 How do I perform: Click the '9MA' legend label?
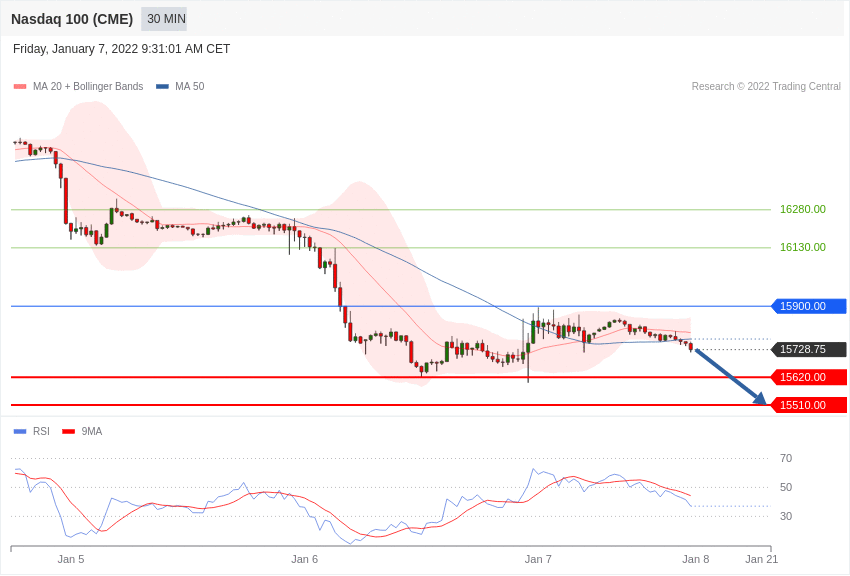click(92, 431)
